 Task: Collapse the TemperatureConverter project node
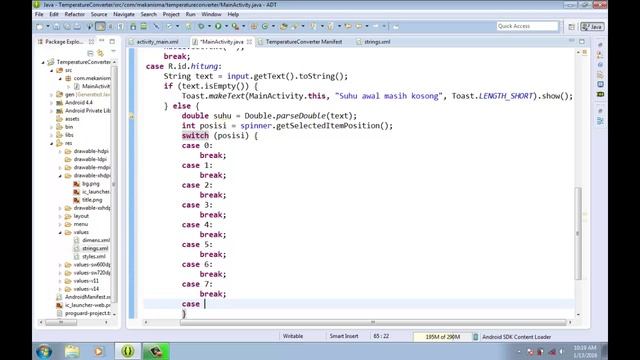43,62
